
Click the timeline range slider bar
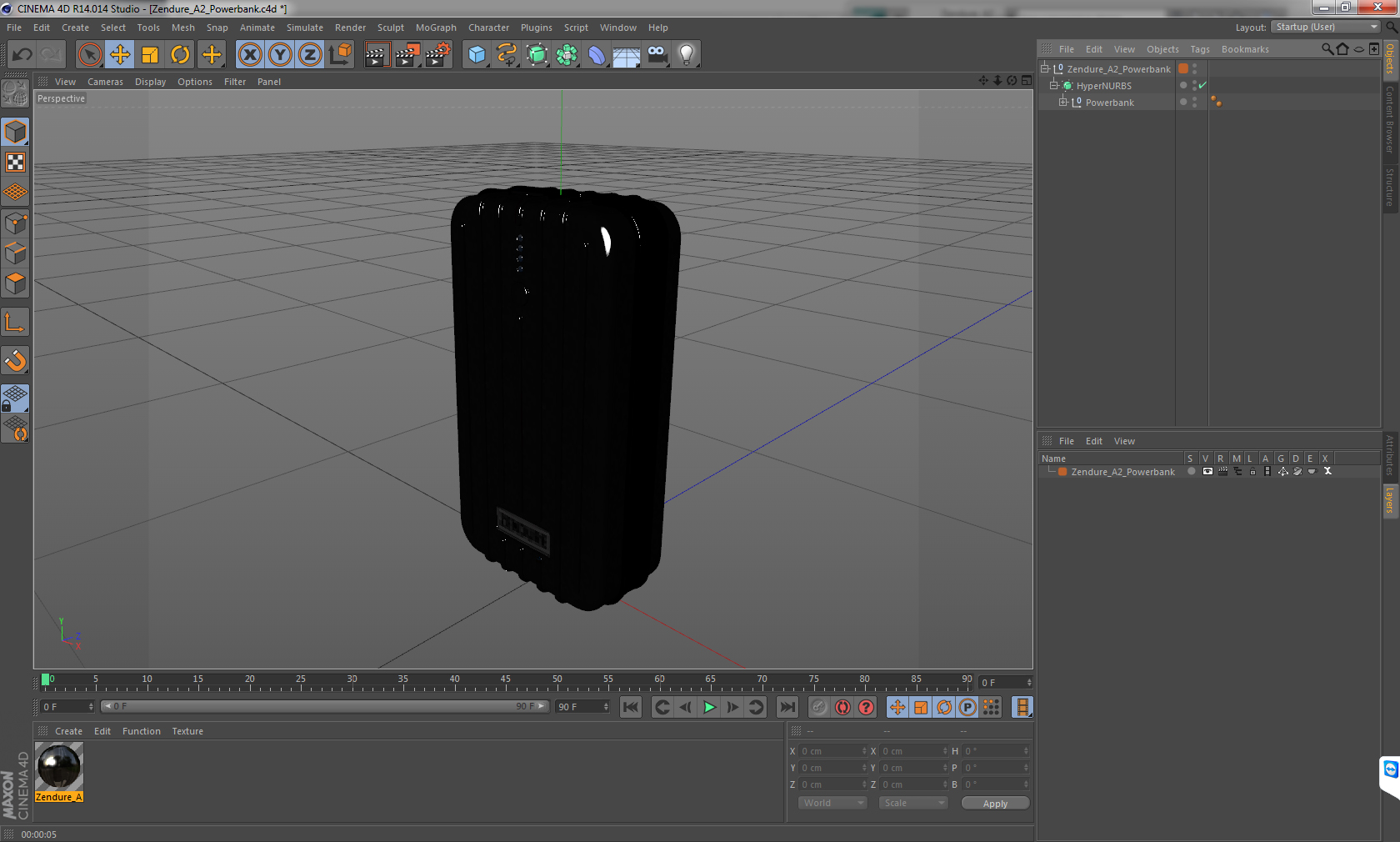click(x=323, y=706)
